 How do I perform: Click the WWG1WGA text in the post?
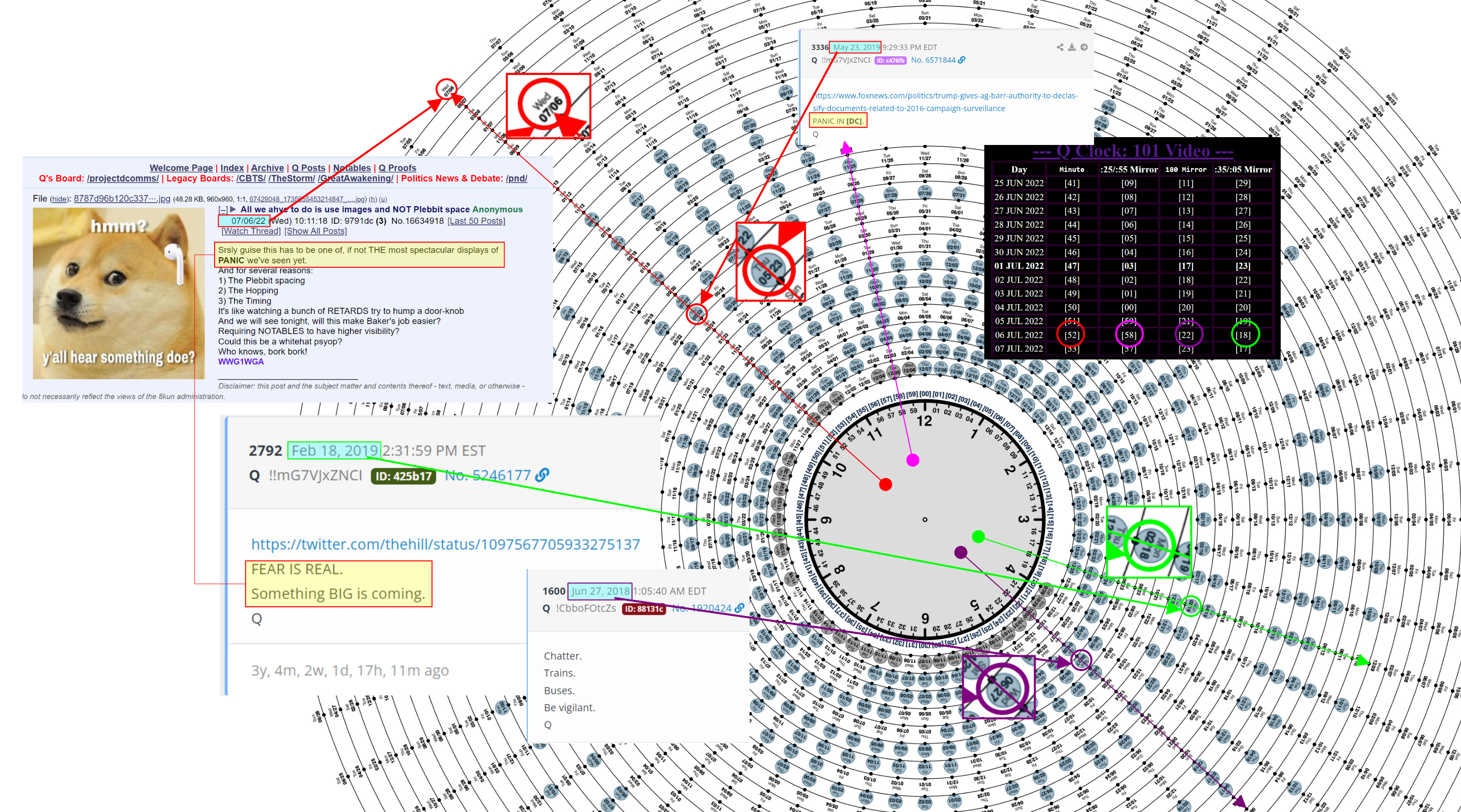point(241,362)
